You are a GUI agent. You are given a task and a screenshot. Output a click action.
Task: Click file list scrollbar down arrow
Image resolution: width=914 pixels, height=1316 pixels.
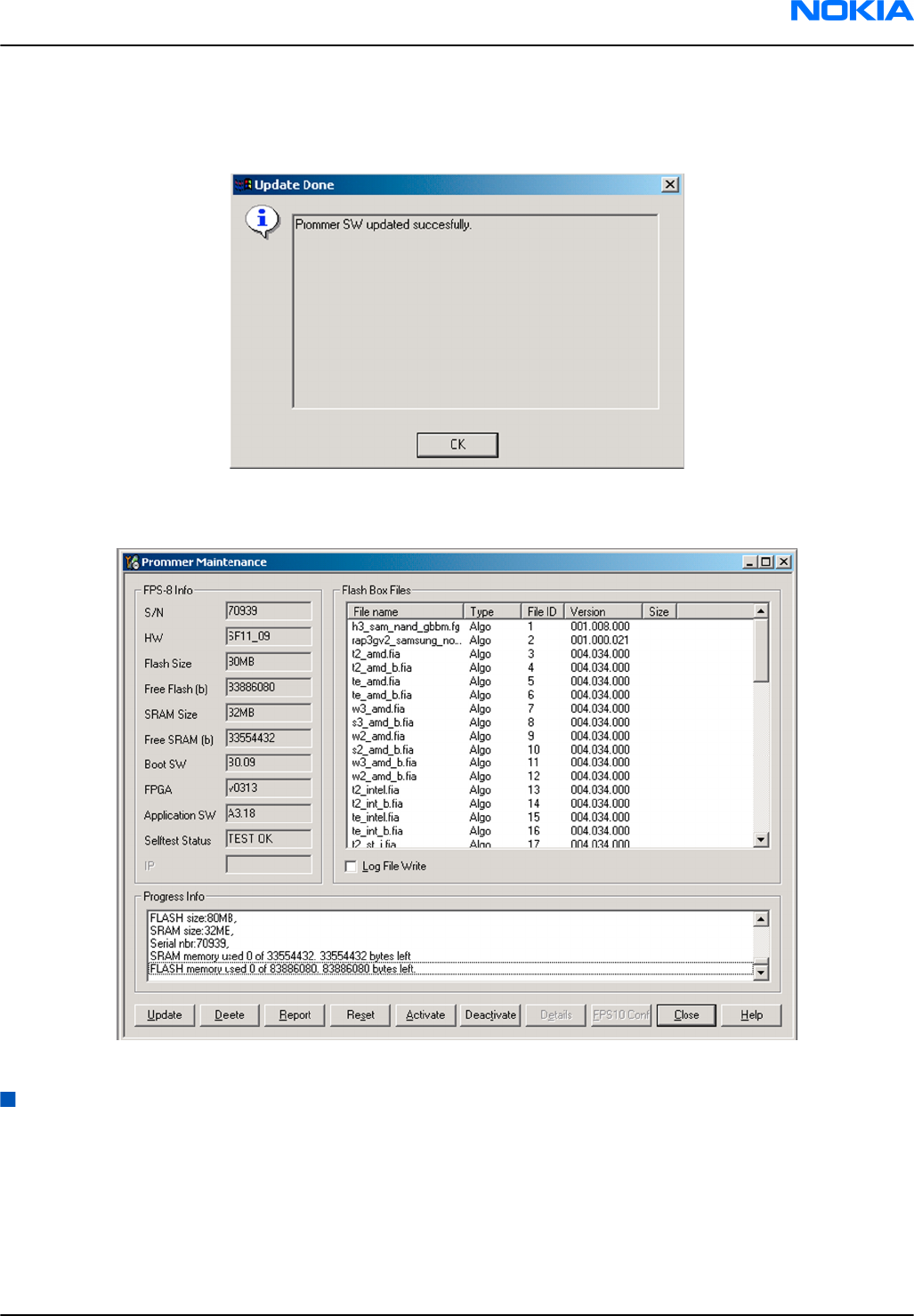click(x=761, y=839)
